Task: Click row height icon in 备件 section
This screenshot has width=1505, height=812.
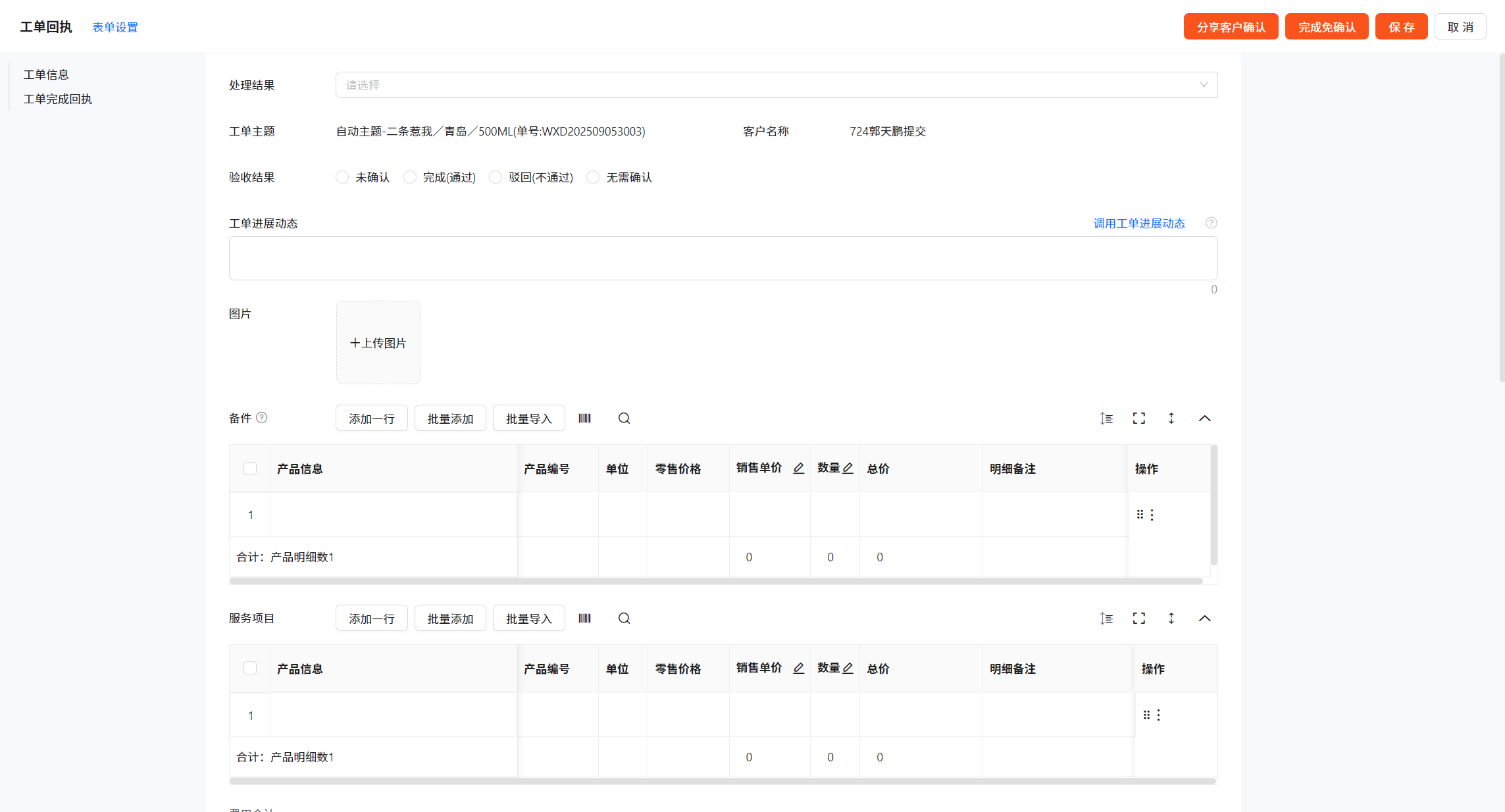Action: pos(1106,419)
